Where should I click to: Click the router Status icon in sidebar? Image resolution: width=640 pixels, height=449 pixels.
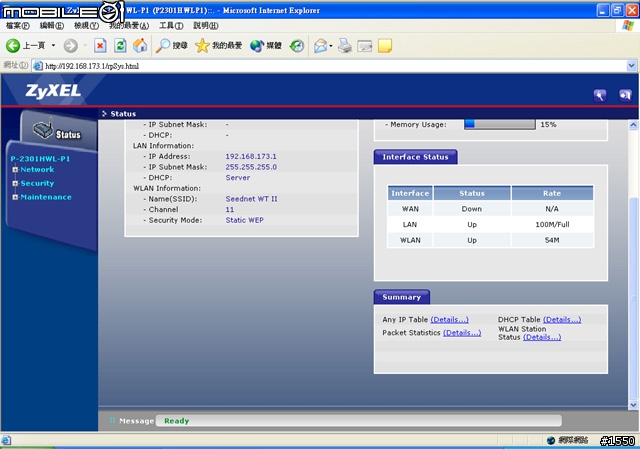43,129
